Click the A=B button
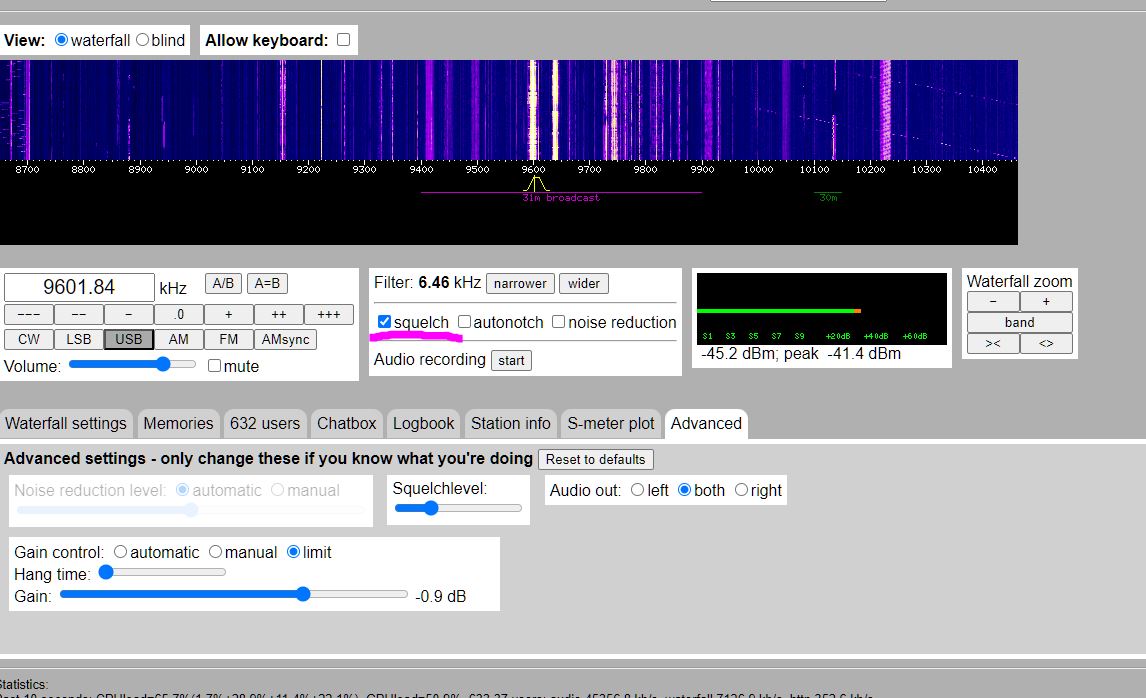 [267, 284]
